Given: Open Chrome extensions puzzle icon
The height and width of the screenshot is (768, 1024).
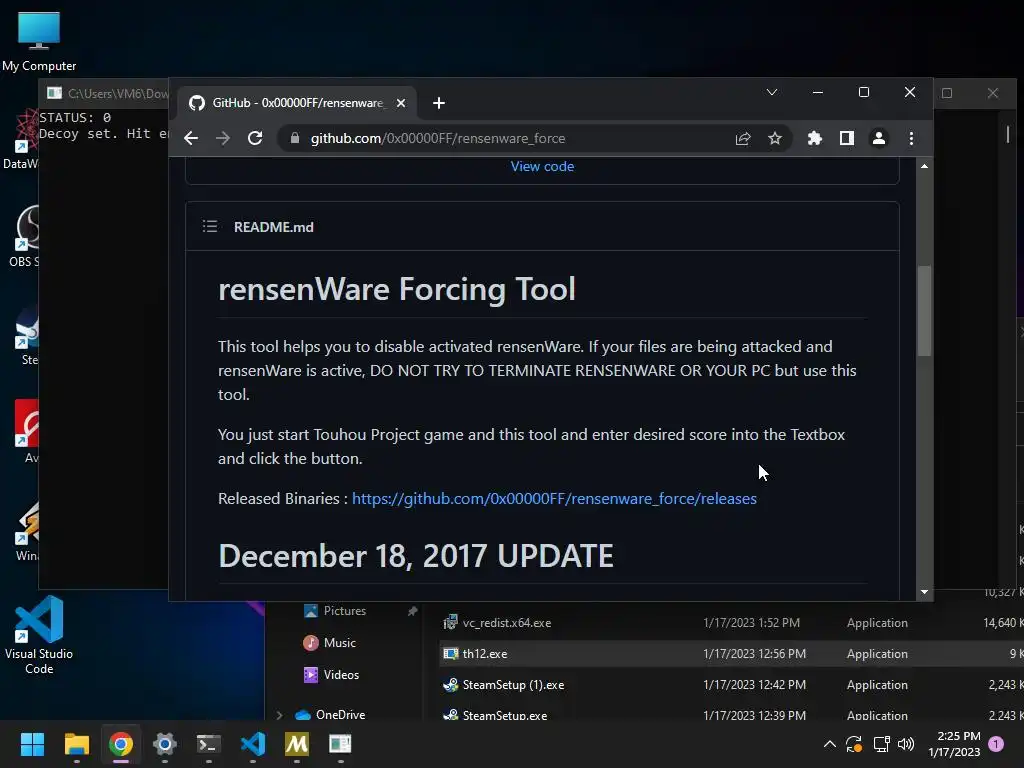Looking at the screenshot, I should 814,138.
